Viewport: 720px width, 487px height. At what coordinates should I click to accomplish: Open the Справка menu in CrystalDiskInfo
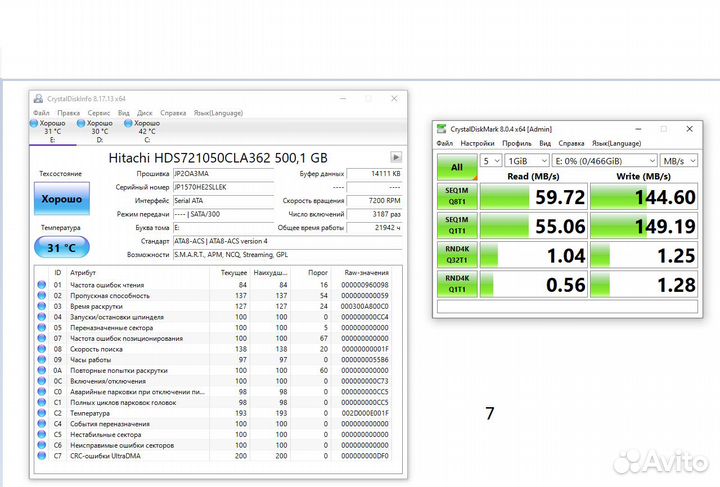pos(173,112)
